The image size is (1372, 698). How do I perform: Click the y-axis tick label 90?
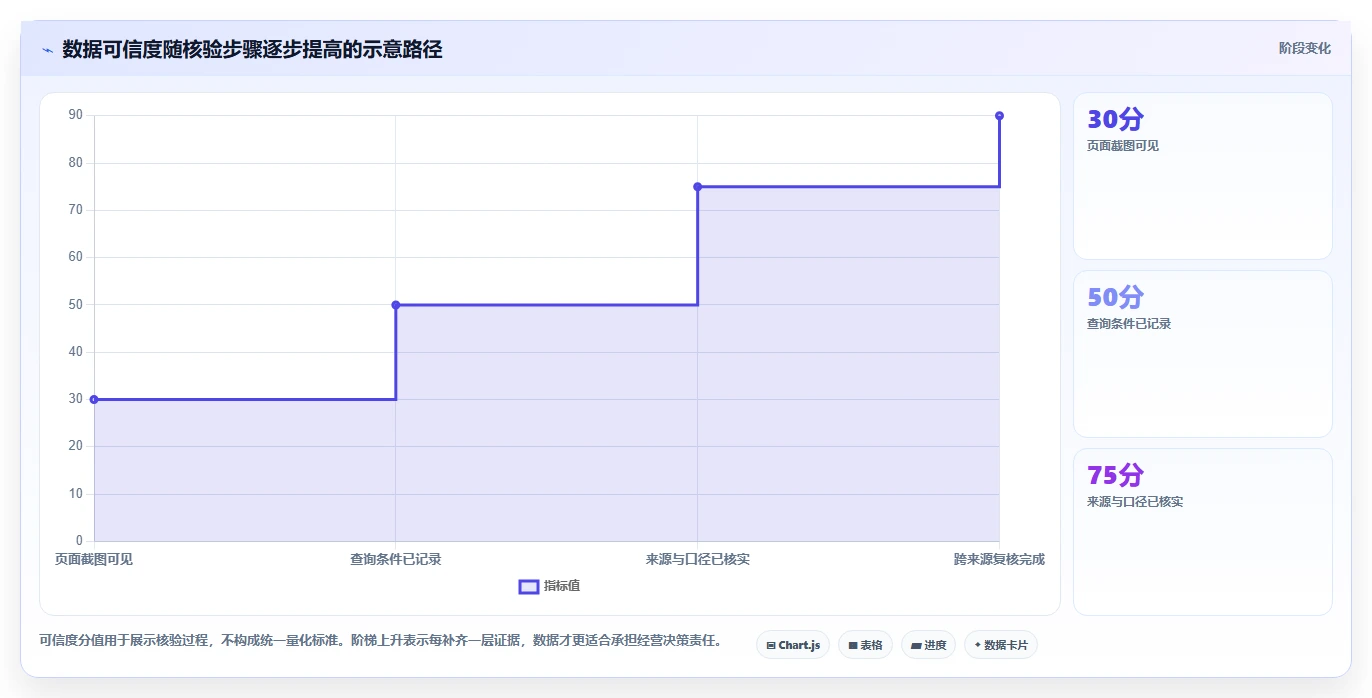tap(76, 116)
